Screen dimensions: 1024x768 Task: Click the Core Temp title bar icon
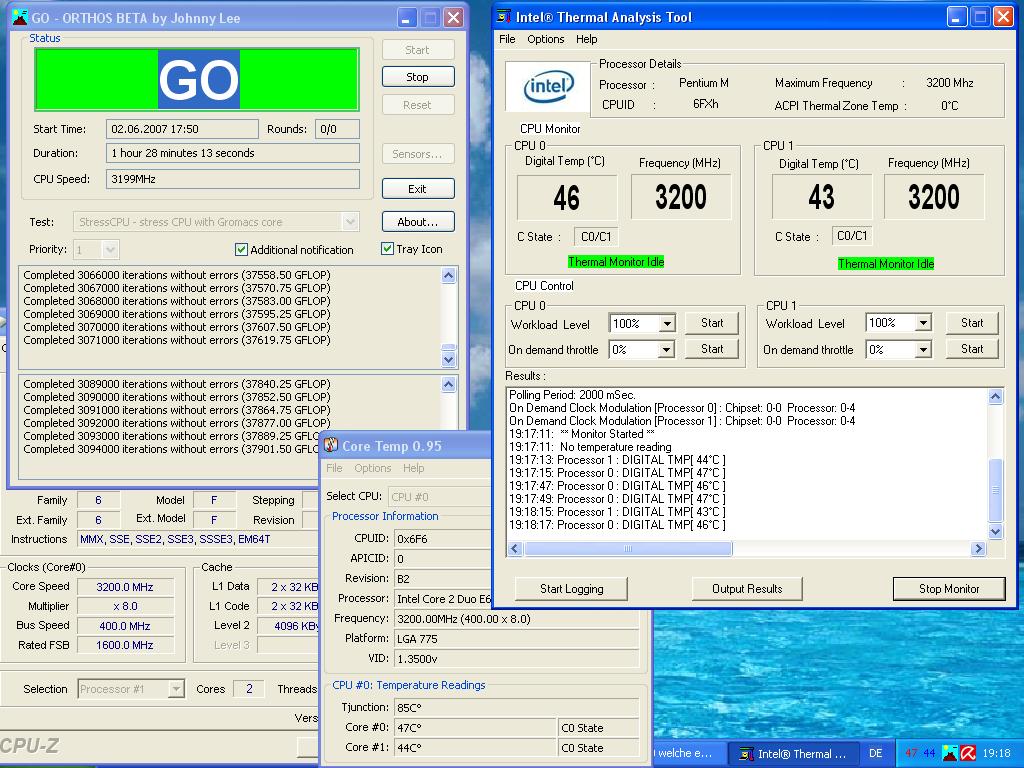[x=331, y=445]
